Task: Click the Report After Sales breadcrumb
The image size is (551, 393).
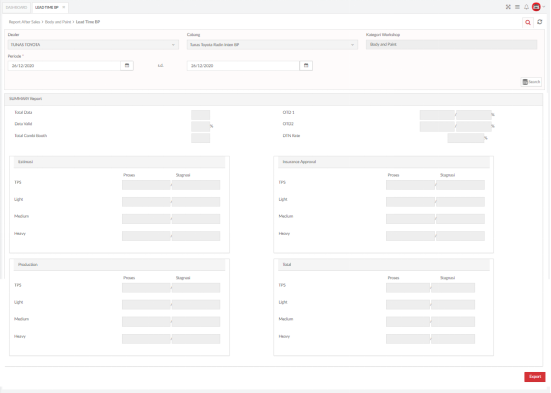Action: point(24,22)
